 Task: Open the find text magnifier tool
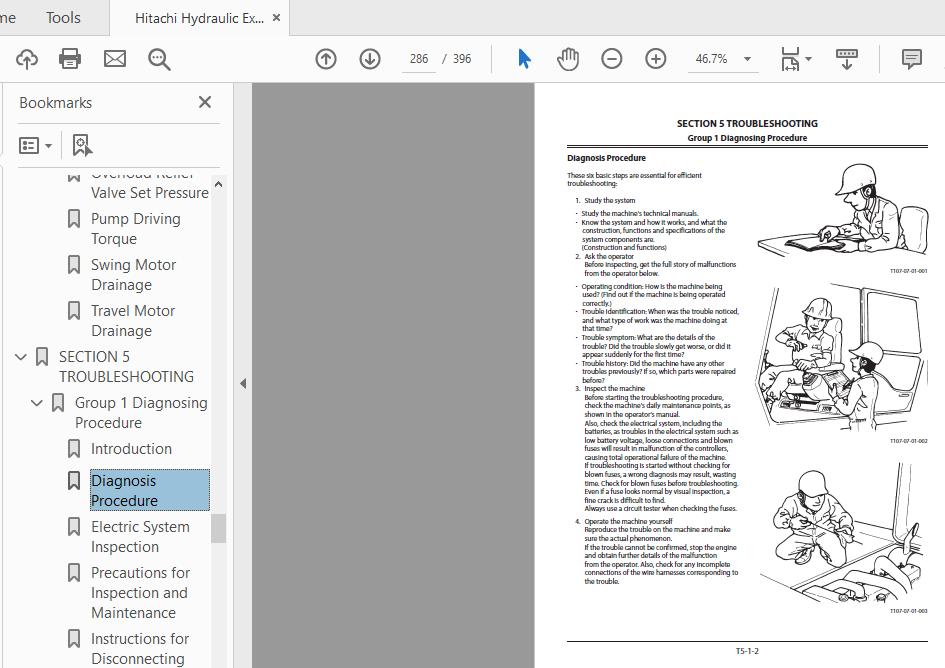point(159,59)
